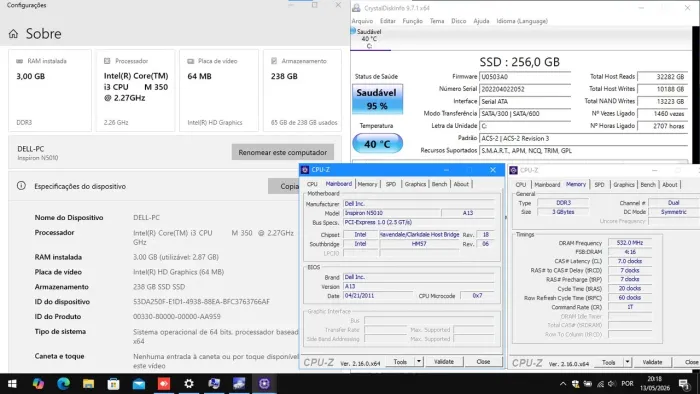Click the info icon beside Especificações do dispositivo

tap(21, 186)
